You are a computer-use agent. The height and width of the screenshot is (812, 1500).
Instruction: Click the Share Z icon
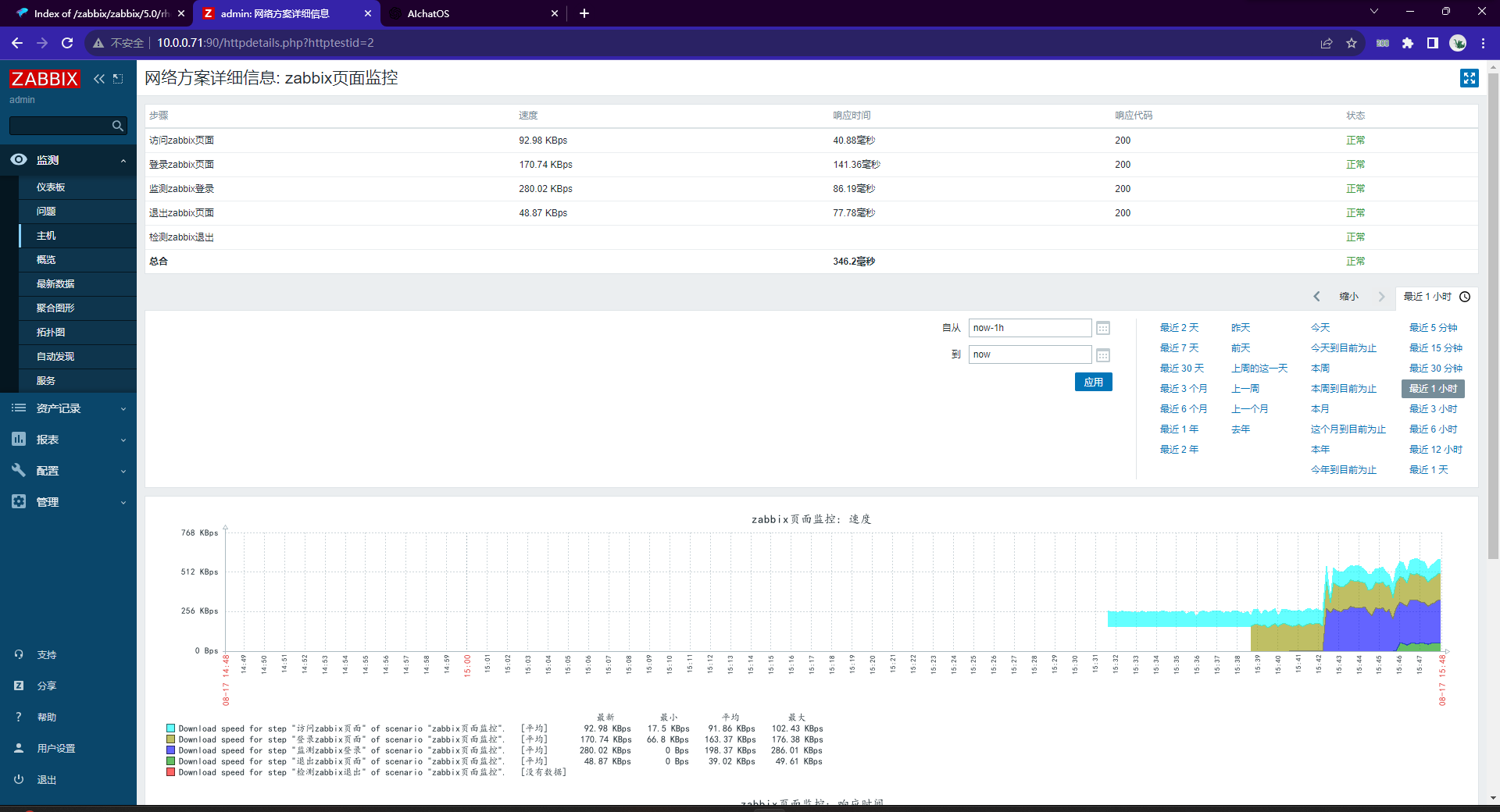(x=19, y=686)
